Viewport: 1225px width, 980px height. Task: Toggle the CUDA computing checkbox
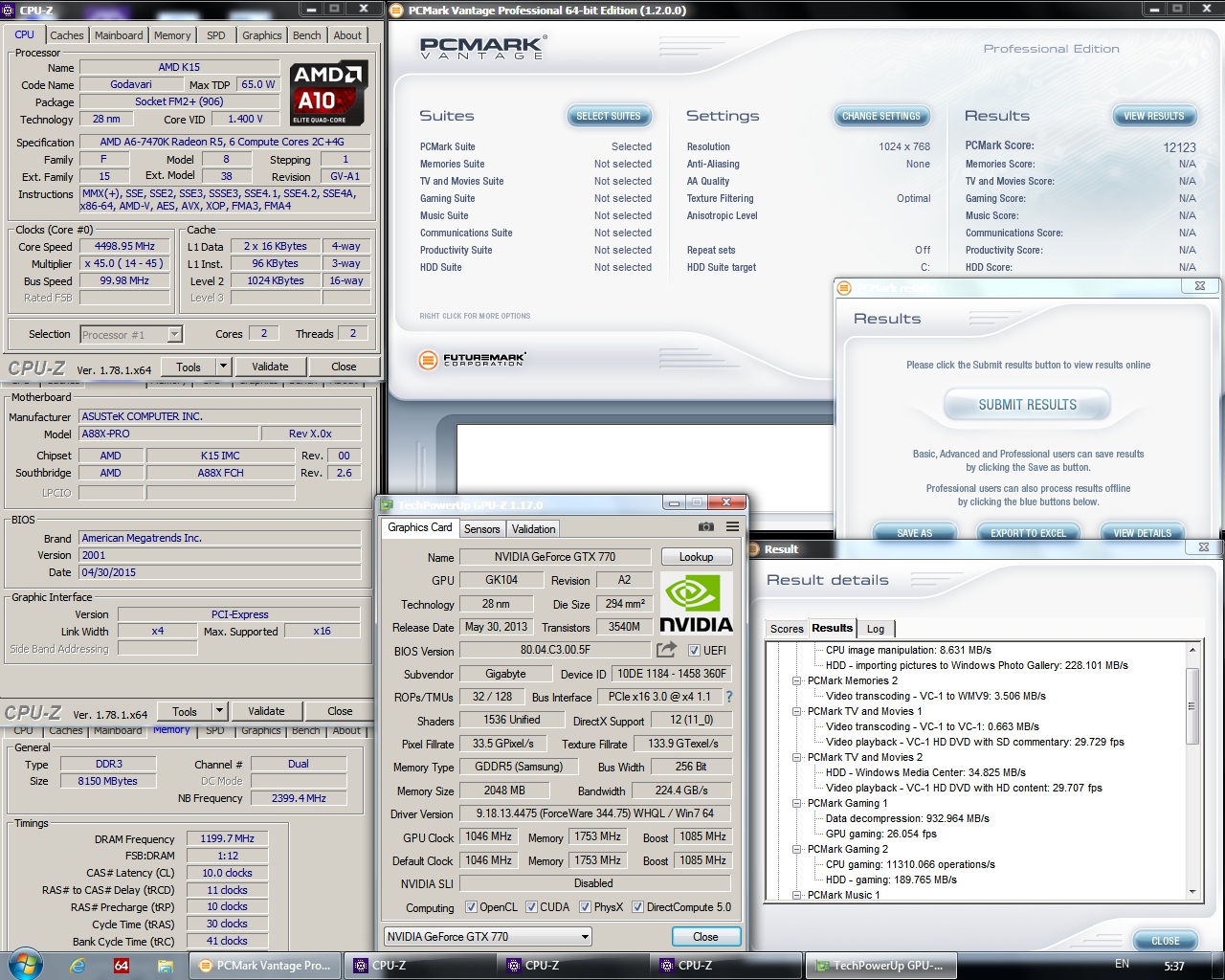coord(531,907)
